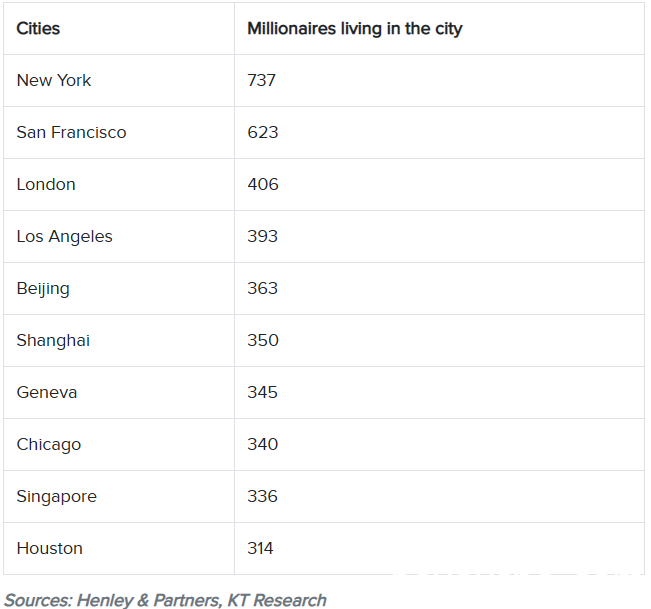Select the New York cell
The image size is (651, 609).
coord(119,81)
